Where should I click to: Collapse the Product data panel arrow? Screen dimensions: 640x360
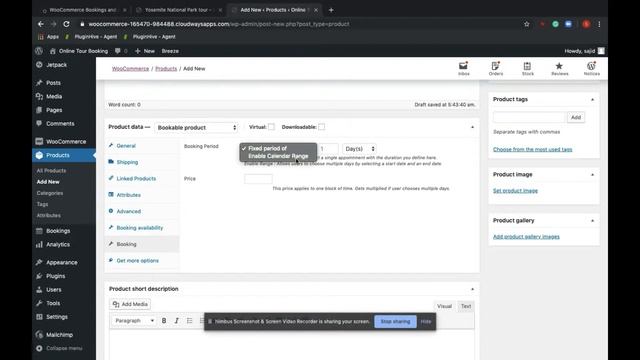click(x=472, y=127)
